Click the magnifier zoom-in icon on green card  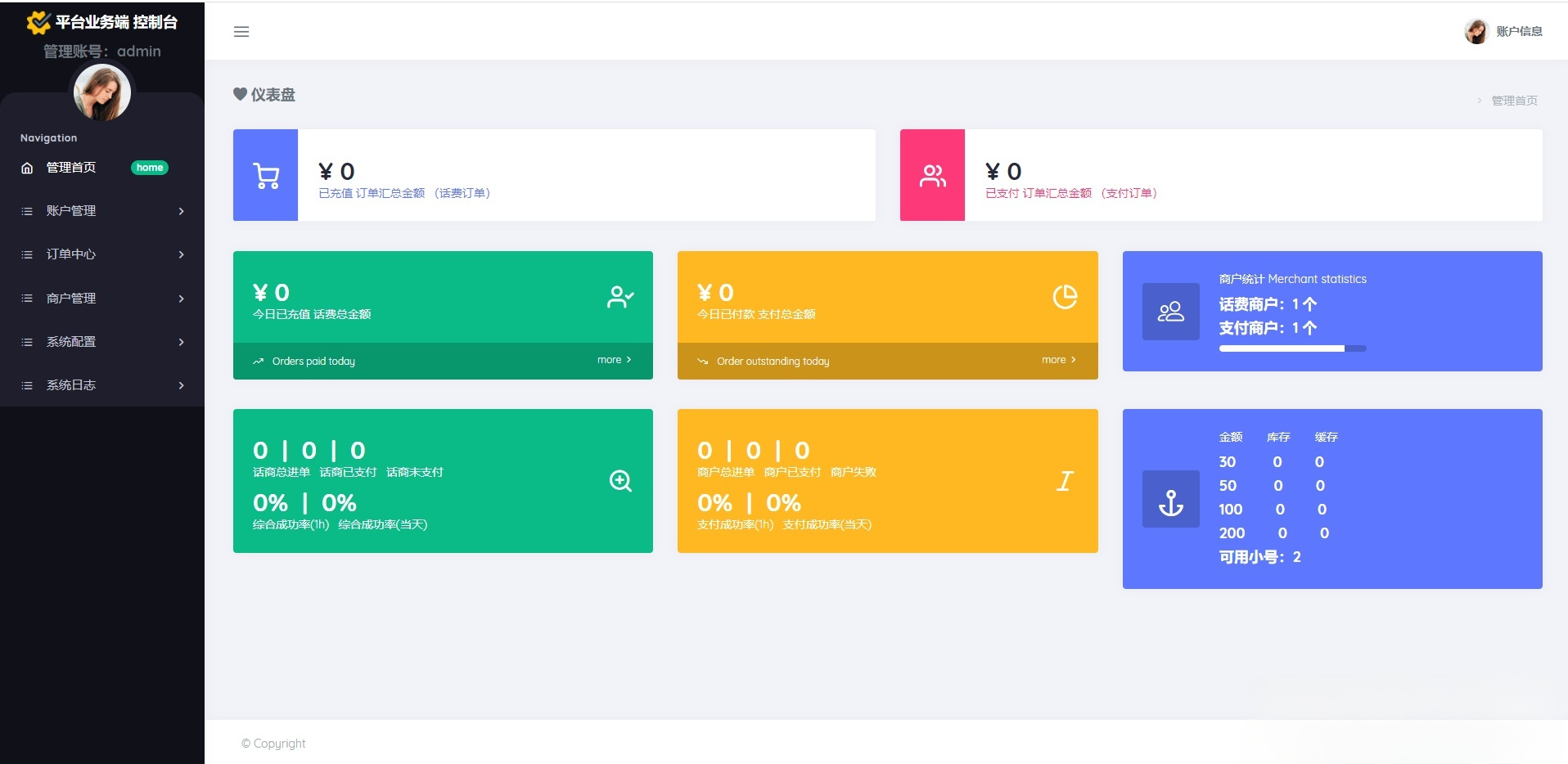click(620, 481)
